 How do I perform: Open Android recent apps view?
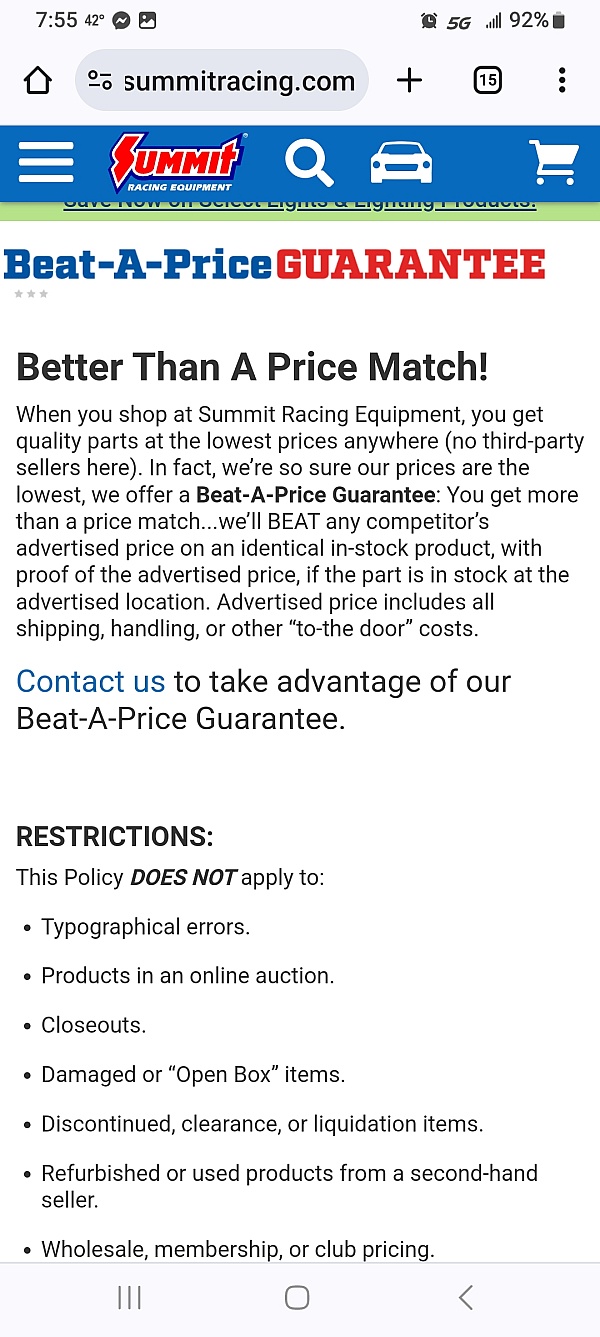pos(129,1298)
